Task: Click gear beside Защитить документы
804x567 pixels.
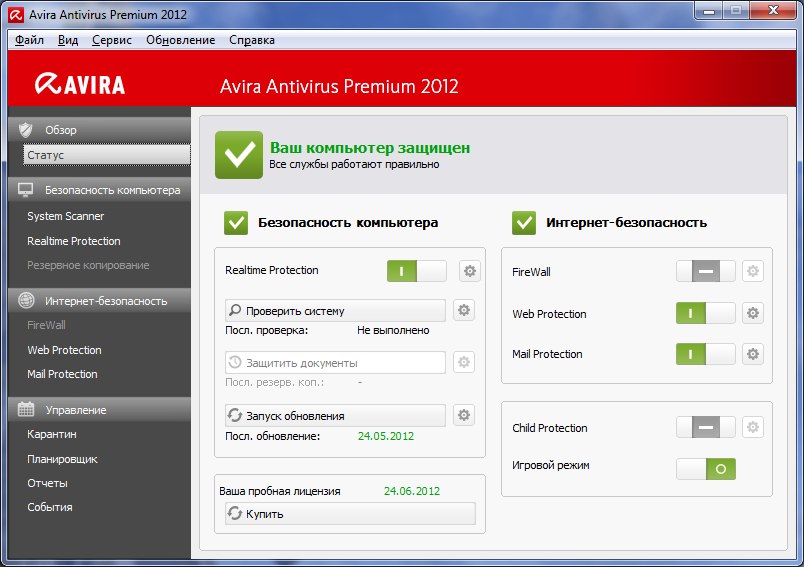Action: 464,362
